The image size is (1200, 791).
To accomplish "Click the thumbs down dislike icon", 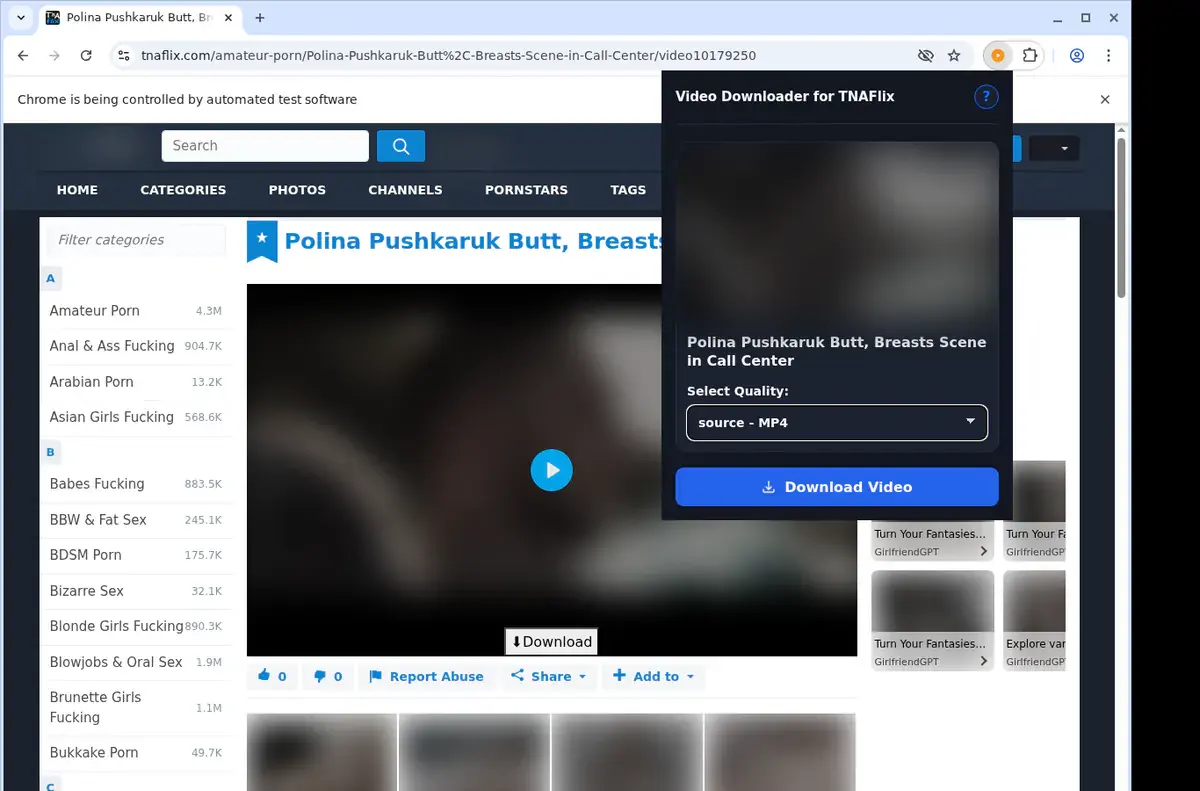I will (x=320, y=676).
